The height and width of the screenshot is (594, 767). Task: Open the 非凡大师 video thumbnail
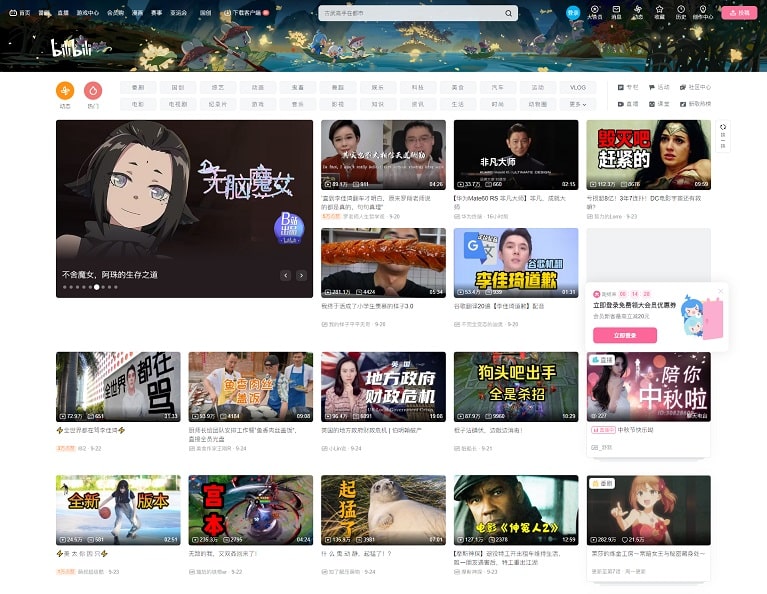(x=516, y=155)
